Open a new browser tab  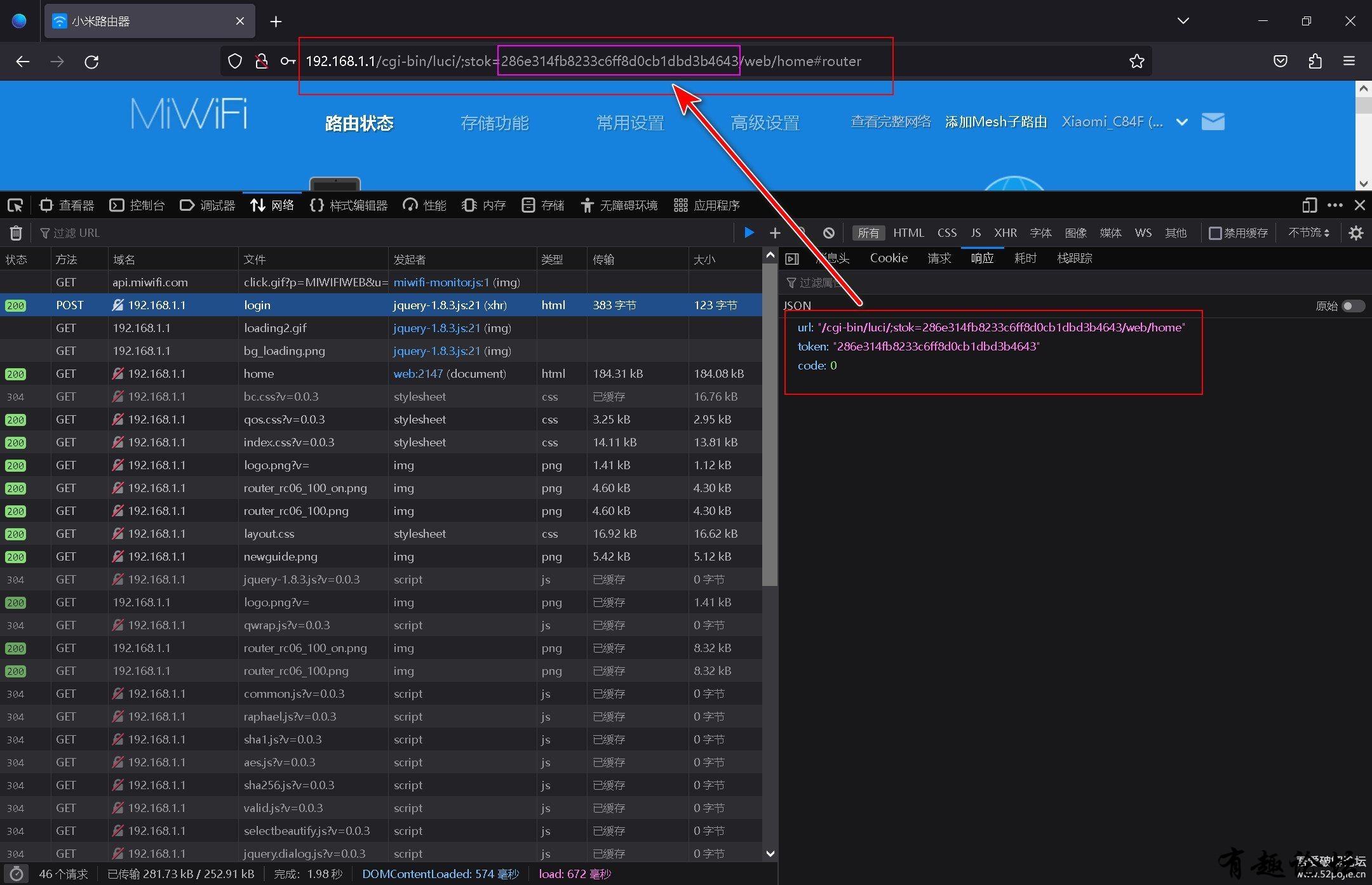point(276,22)
